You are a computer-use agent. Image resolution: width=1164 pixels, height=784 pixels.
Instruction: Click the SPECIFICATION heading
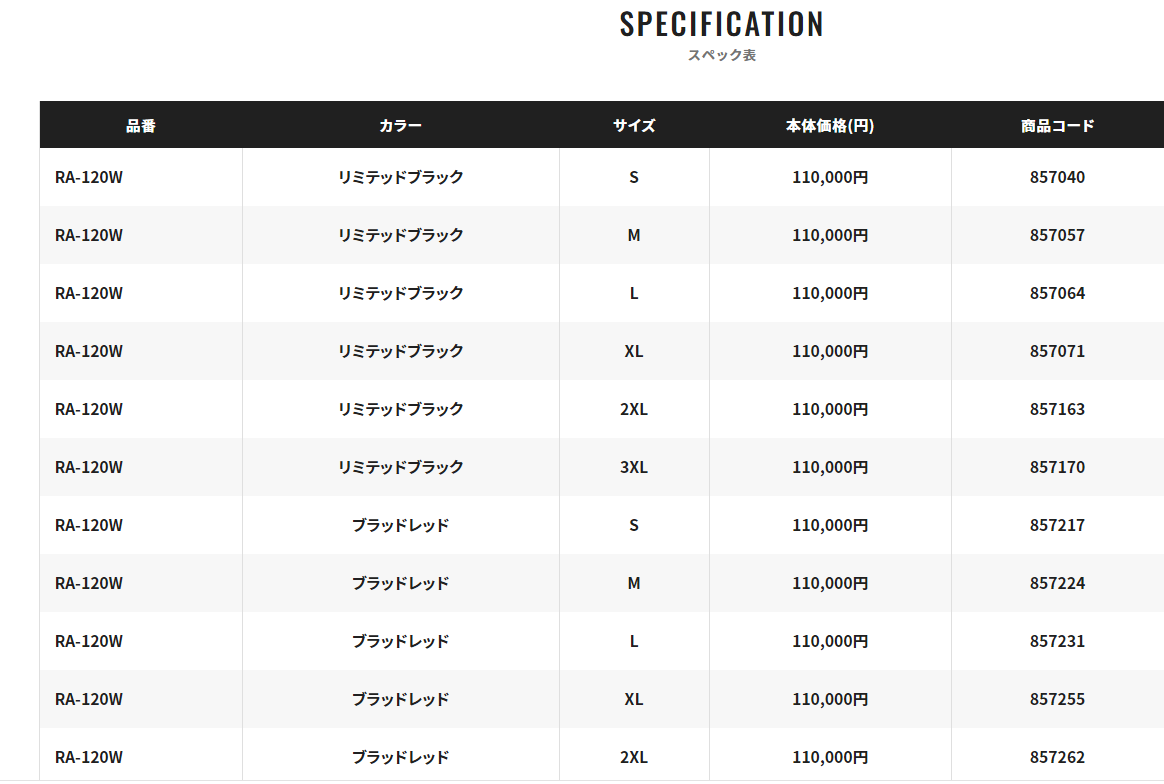click(x=721, y=24)
